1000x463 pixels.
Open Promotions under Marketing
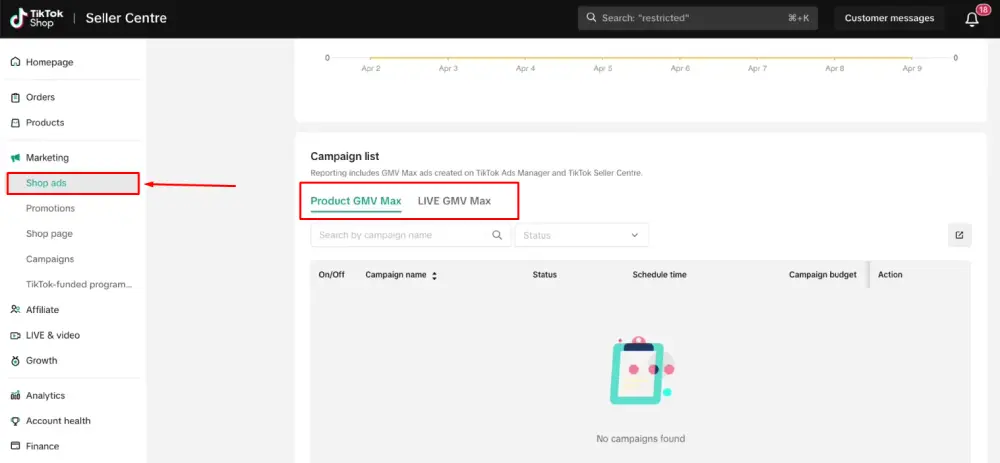[x=50, y=209]
